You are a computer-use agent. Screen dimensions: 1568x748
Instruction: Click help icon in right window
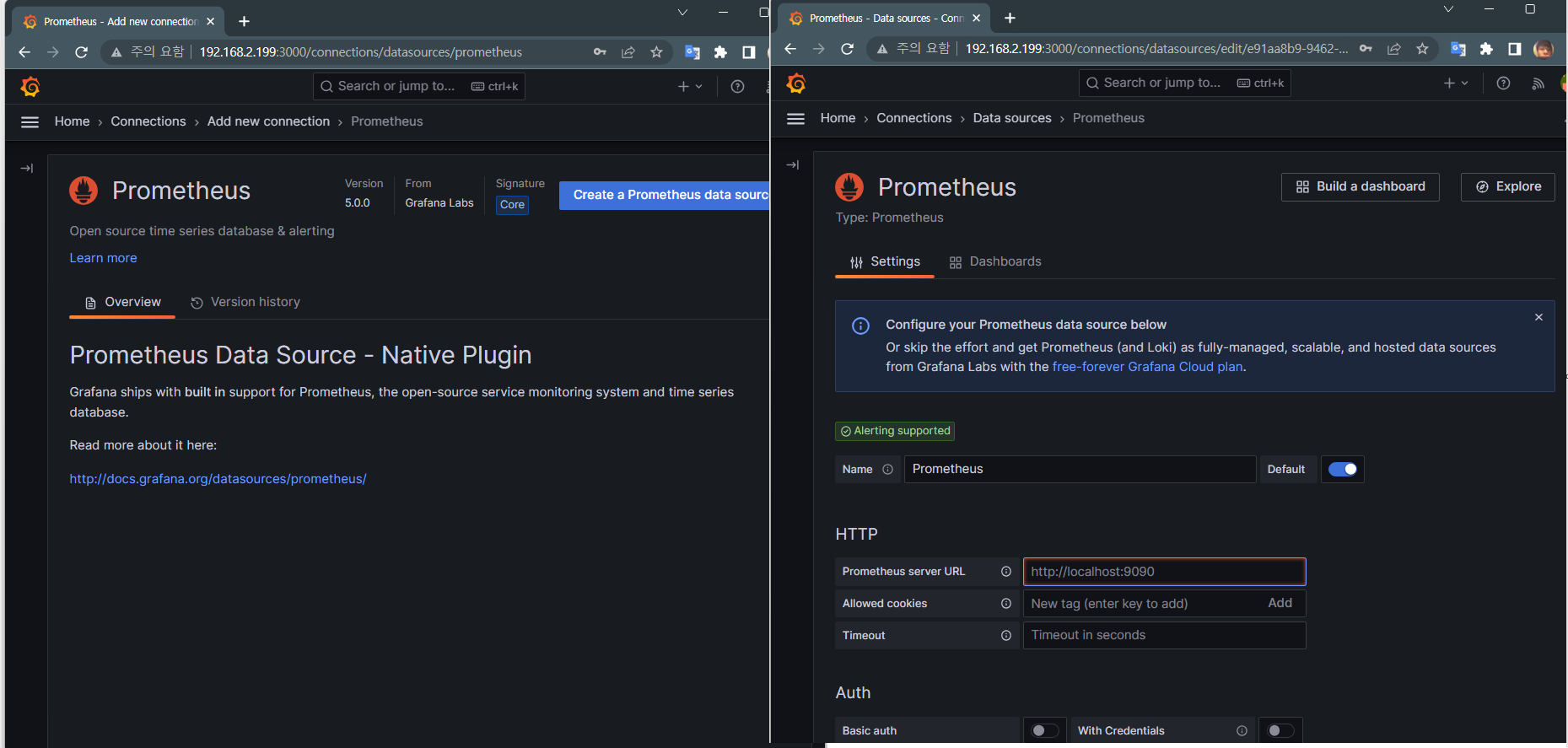1503,83
